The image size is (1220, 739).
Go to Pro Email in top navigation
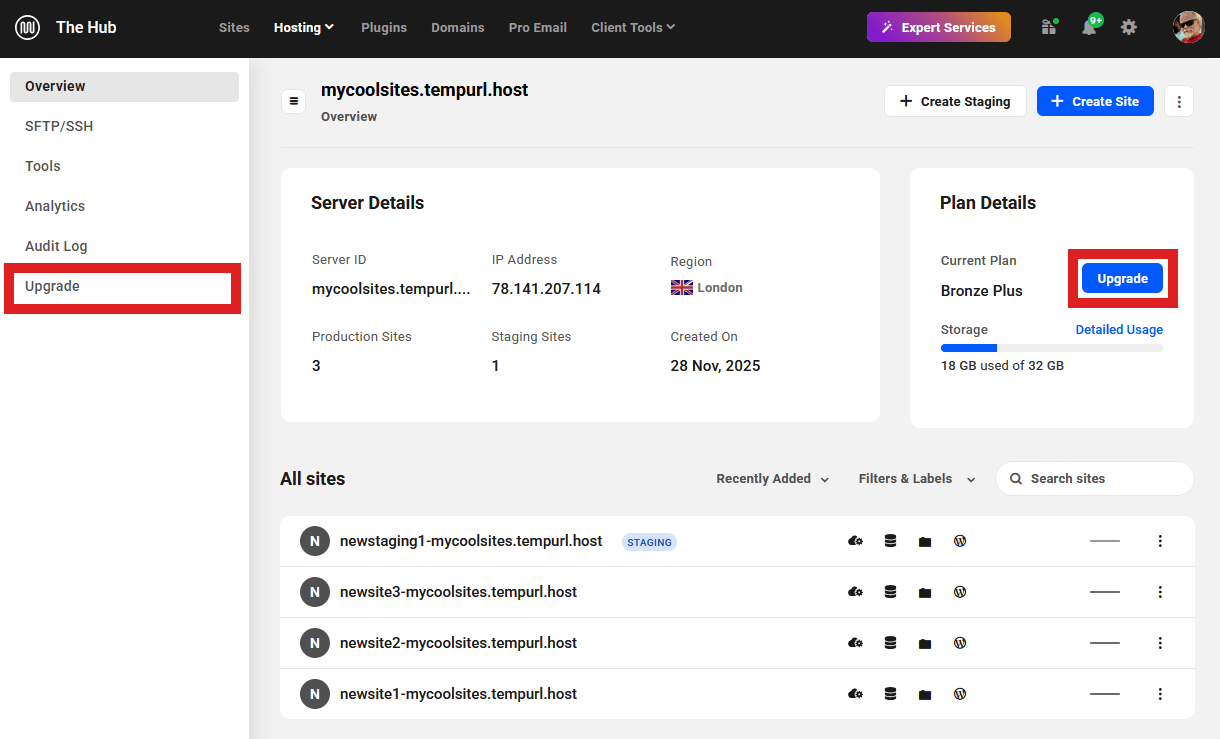click(x=538, y=27)
